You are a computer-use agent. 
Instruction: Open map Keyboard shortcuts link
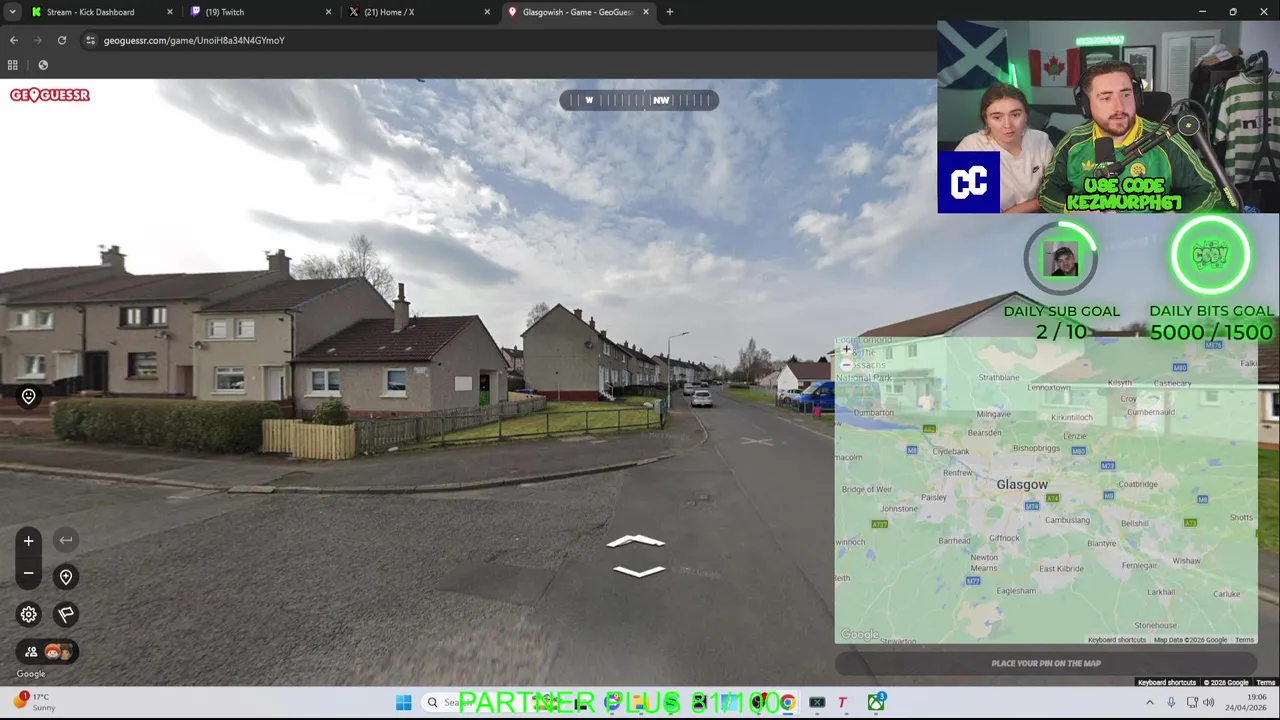1117,640
